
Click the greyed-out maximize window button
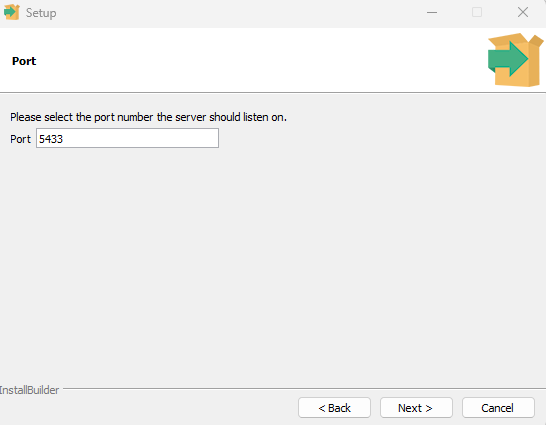(477, 13)
